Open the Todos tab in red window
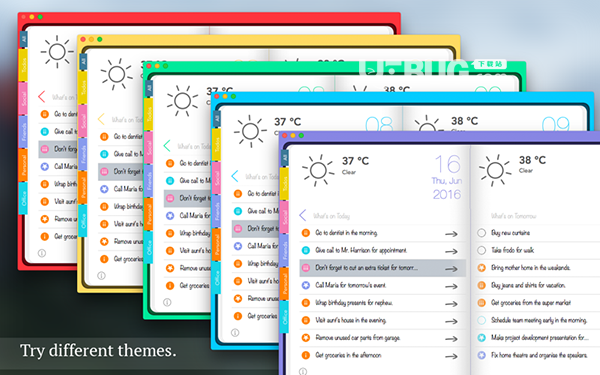The image size is (600, 375). (x=23, y=65)
